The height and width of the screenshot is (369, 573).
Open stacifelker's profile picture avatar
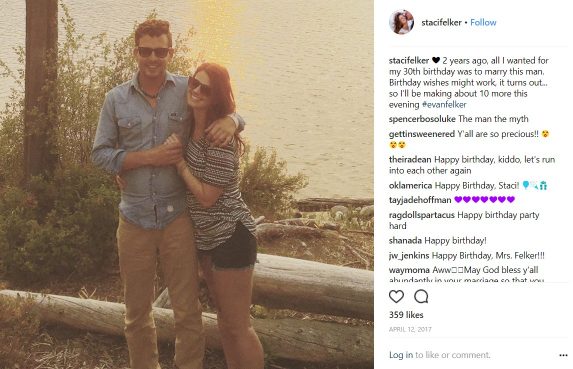tap(401, 22)
